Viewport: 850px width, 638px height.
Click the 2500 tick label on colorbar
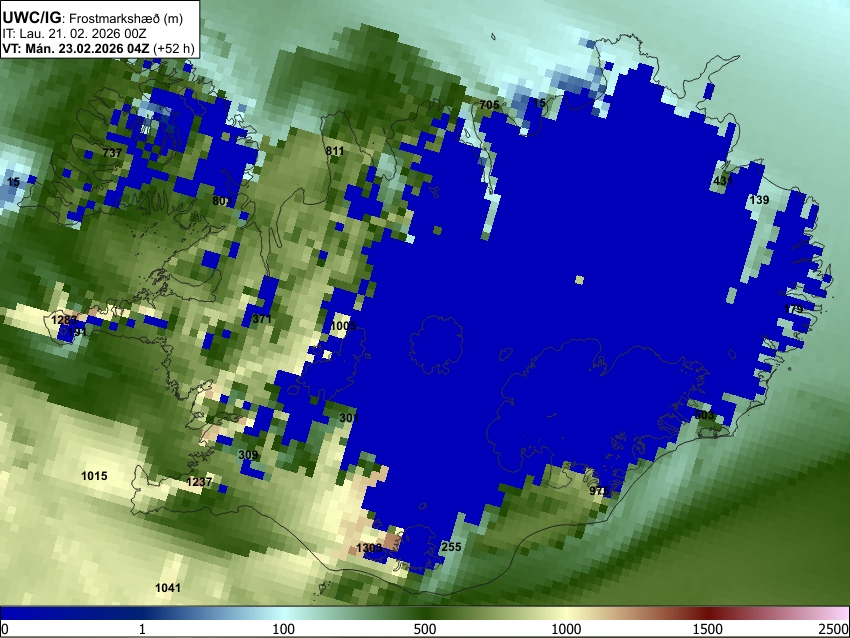pyautogui.click(x=834, y=629)
